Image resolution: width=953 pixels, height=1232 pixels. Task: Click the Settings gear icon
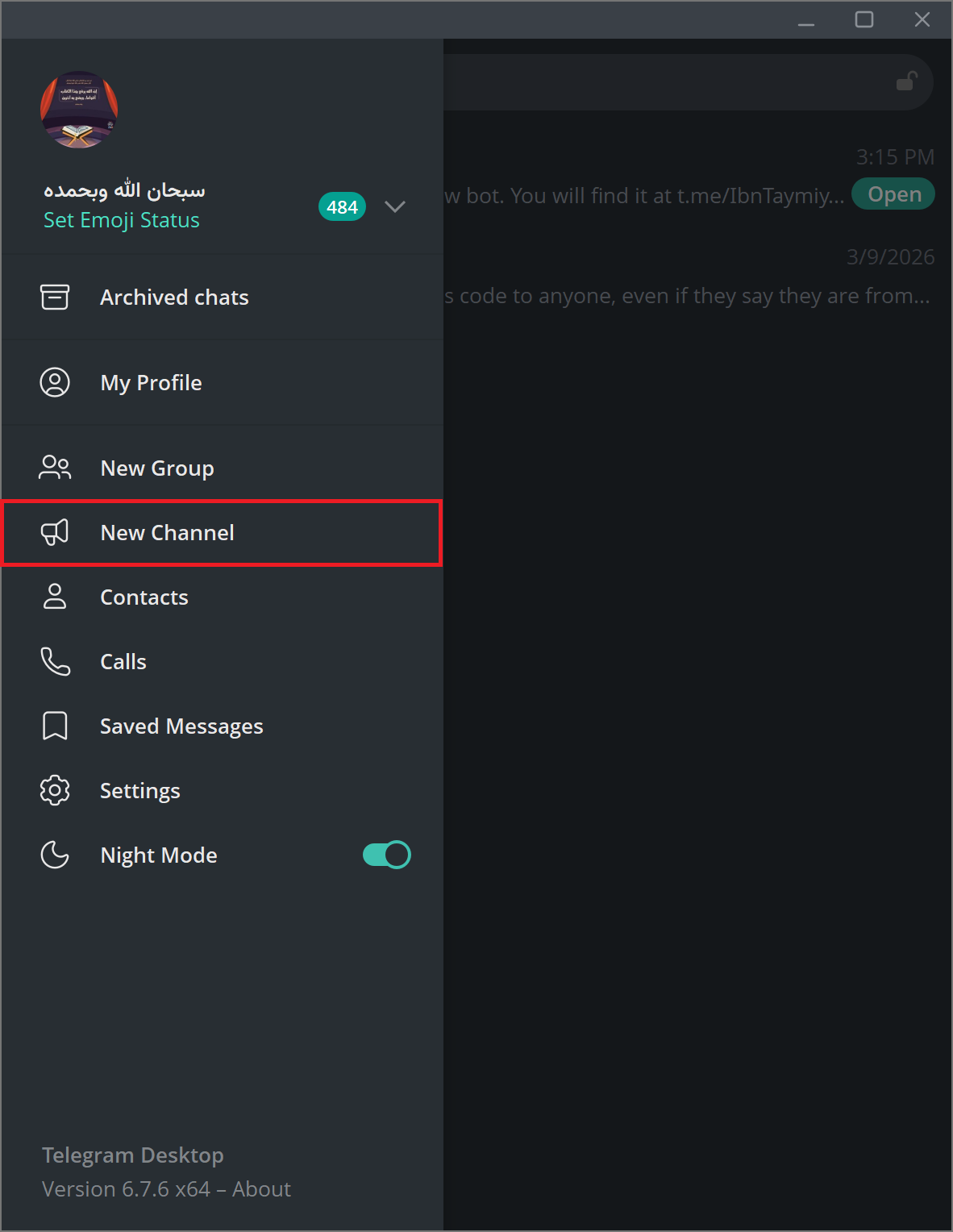point(55,790)
